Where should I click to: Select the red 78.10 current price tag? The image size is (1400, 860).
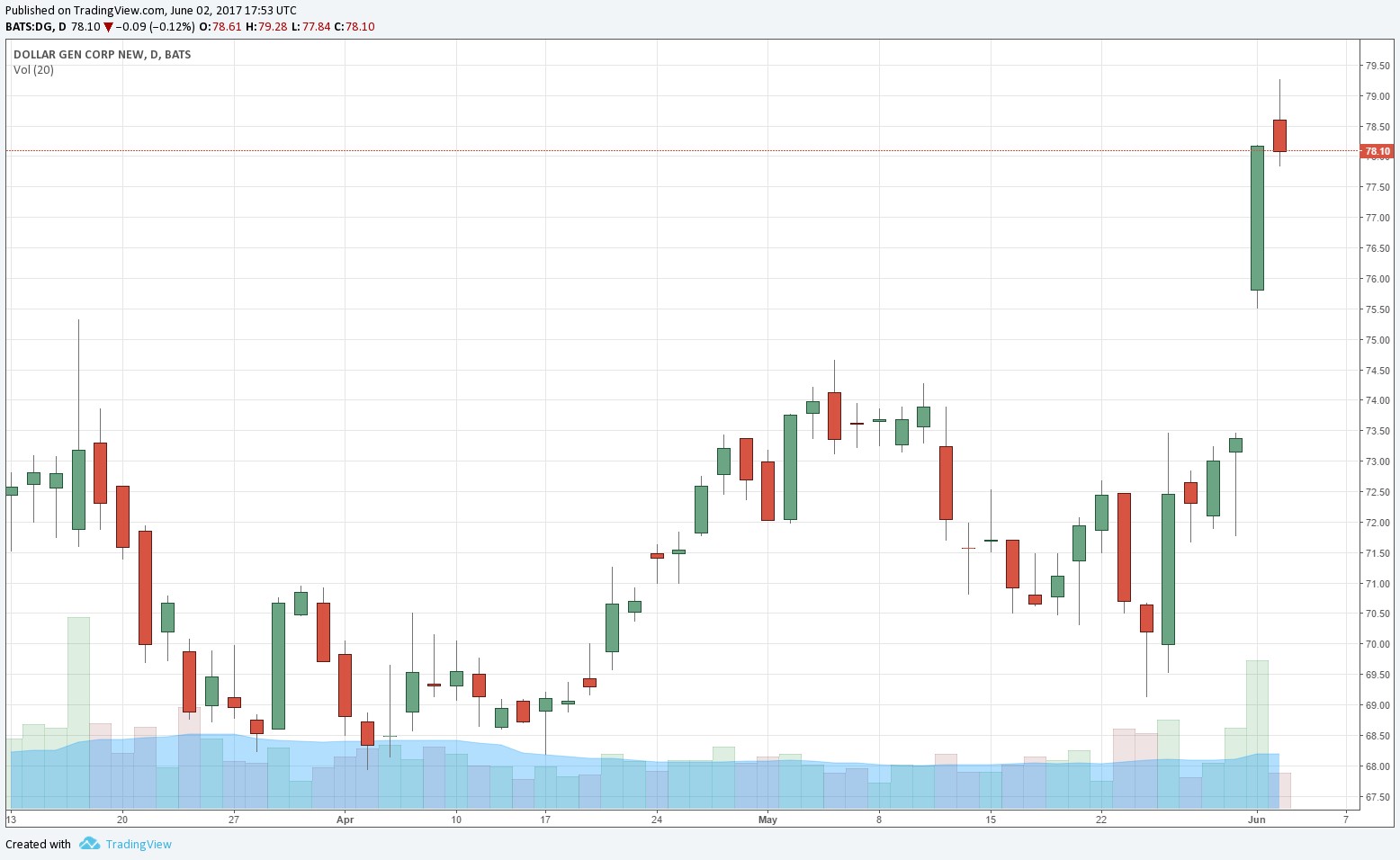(x=1377, y=151)
